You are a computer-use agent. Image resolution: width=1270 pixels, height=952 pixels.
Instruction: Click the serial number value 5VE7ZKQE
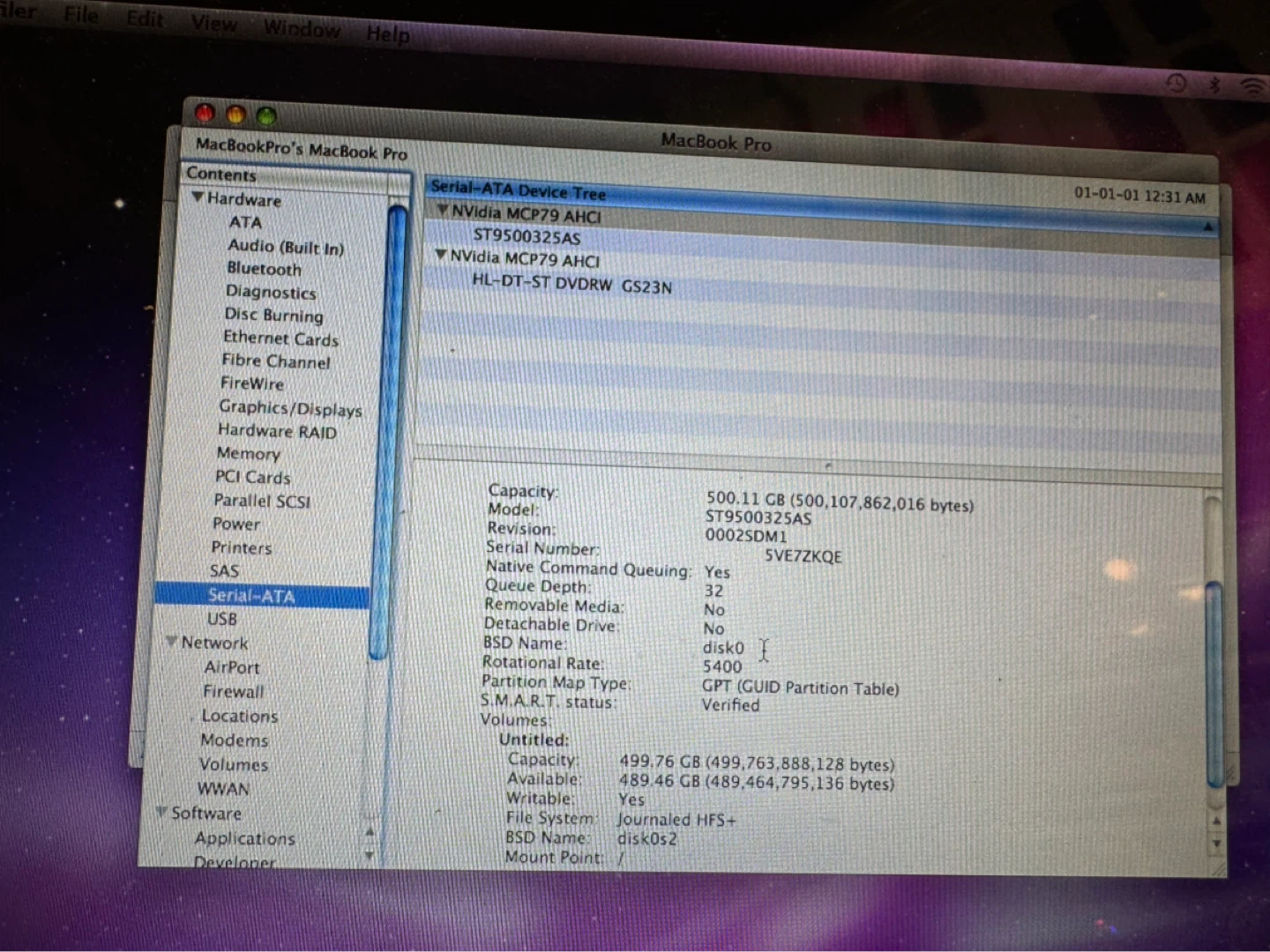pos(803,556)
